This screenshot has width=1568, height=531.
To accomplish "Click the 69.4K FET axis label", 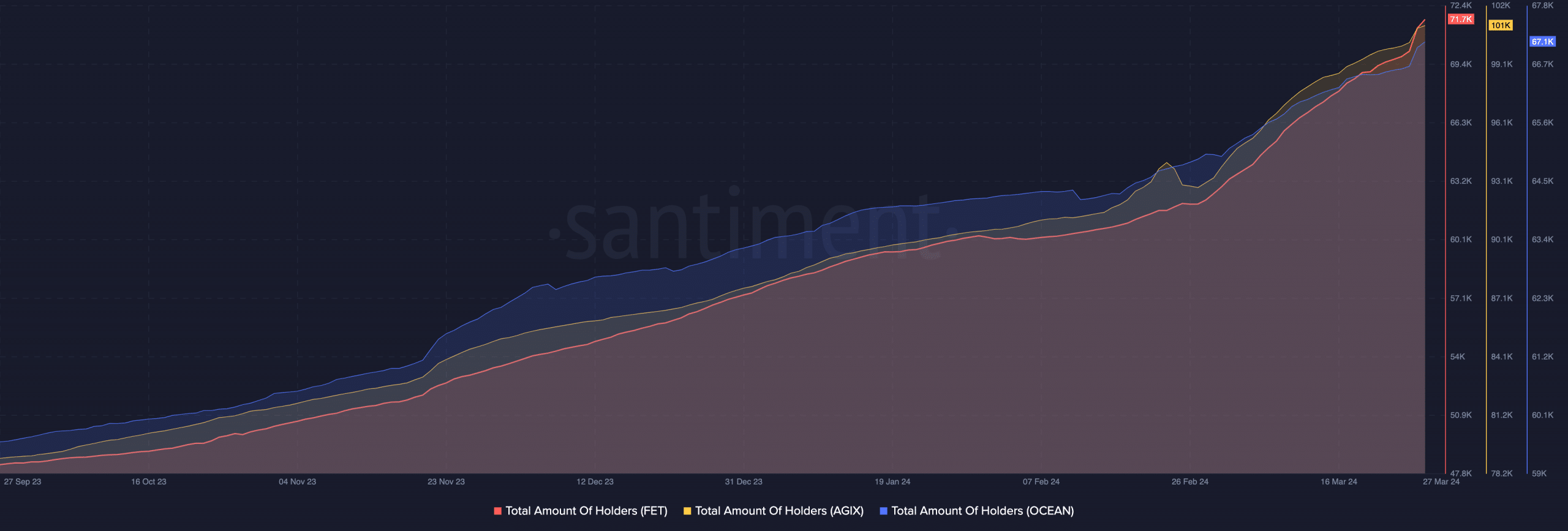I will (x=1461, y=64).
